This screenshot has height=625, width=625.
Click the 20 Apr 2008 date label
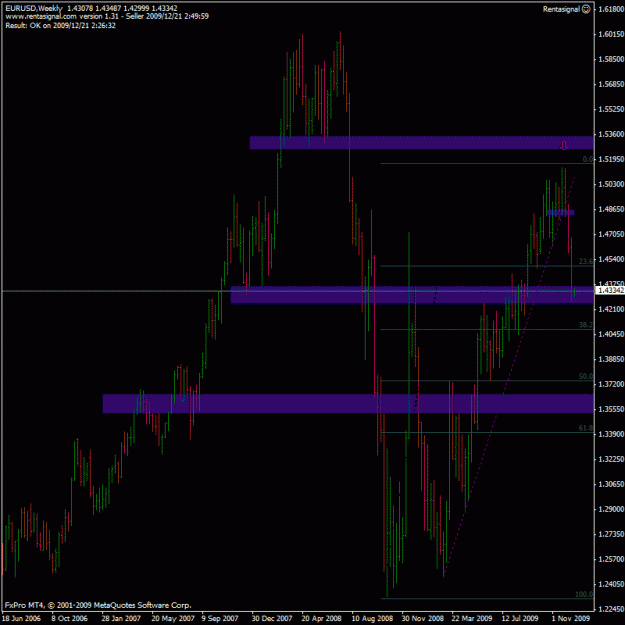tap(321, 619)
